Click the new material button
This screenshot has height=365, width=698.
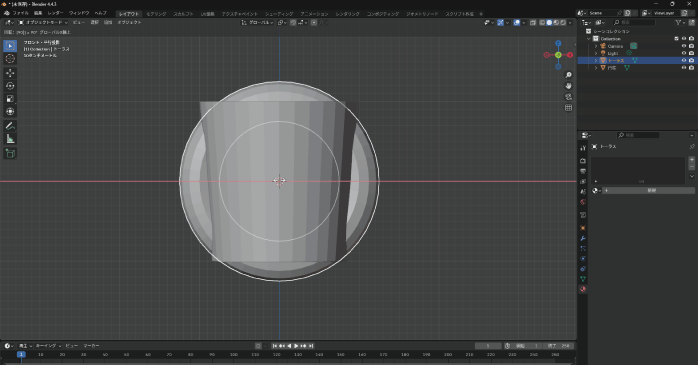[x=648, y=191]
